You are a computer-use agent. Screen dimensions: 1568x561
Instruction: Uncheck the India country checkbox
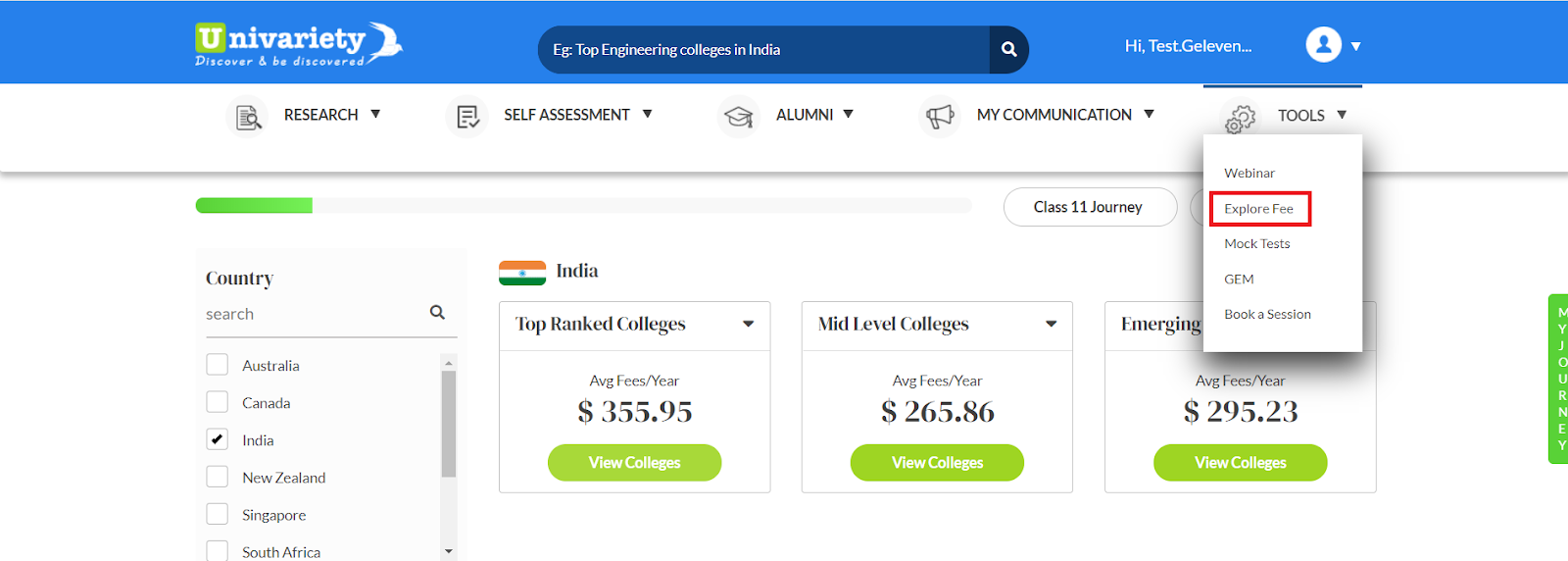(x=218, y=439)
